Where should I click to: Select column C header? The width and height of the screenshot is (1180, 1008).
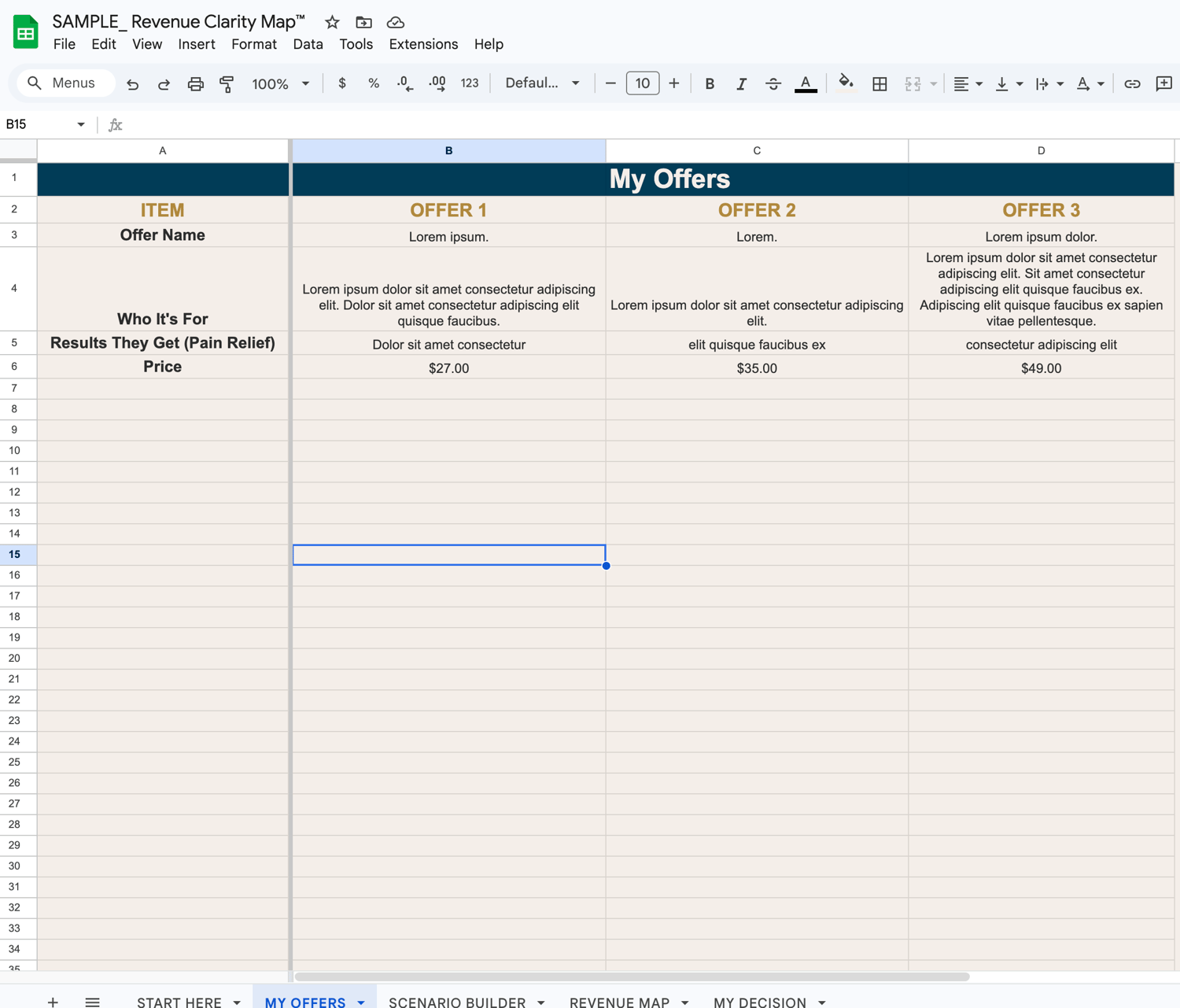pyautogui.click(x=757, y=150)
